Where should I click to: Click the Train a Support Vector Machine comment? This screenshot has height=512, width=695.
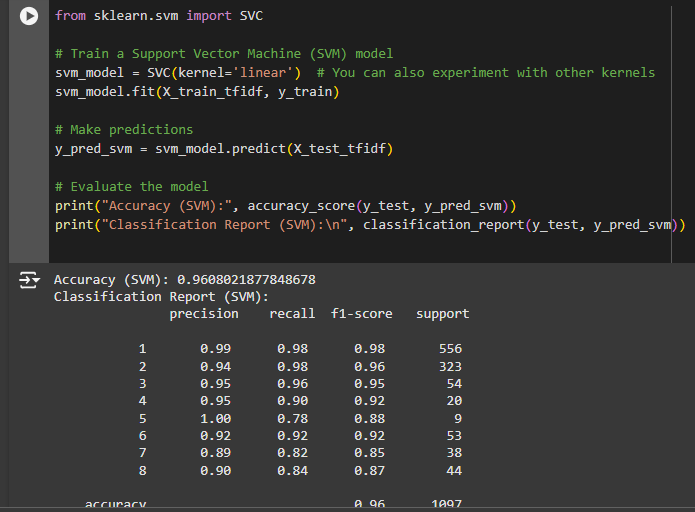point(224,53)
